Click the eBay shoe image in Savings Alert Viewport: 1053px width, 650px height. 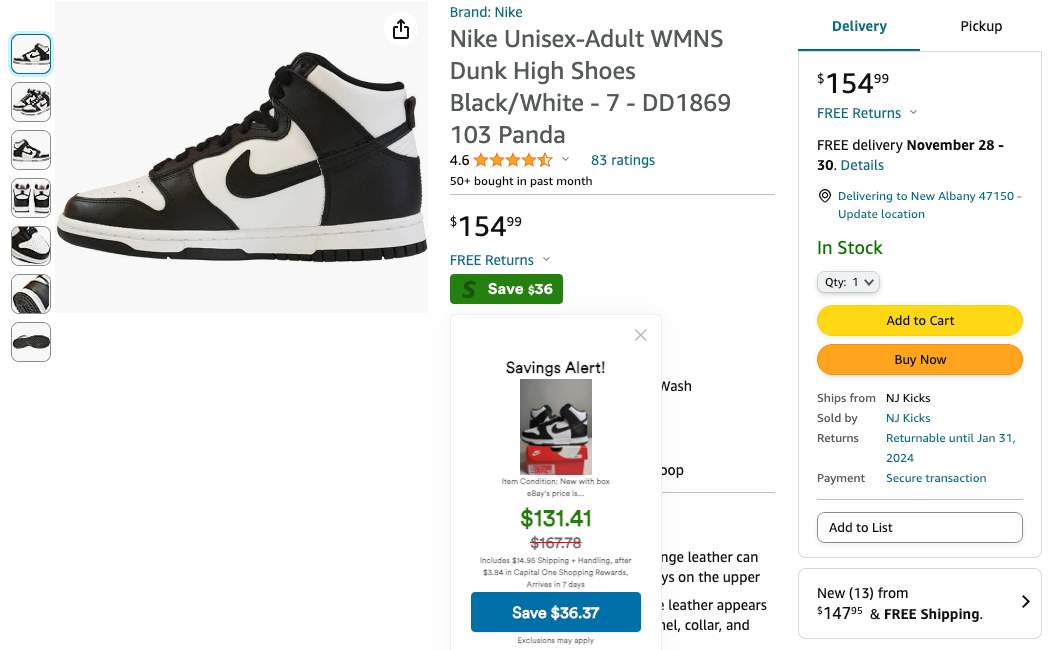[x=555, y=426]
